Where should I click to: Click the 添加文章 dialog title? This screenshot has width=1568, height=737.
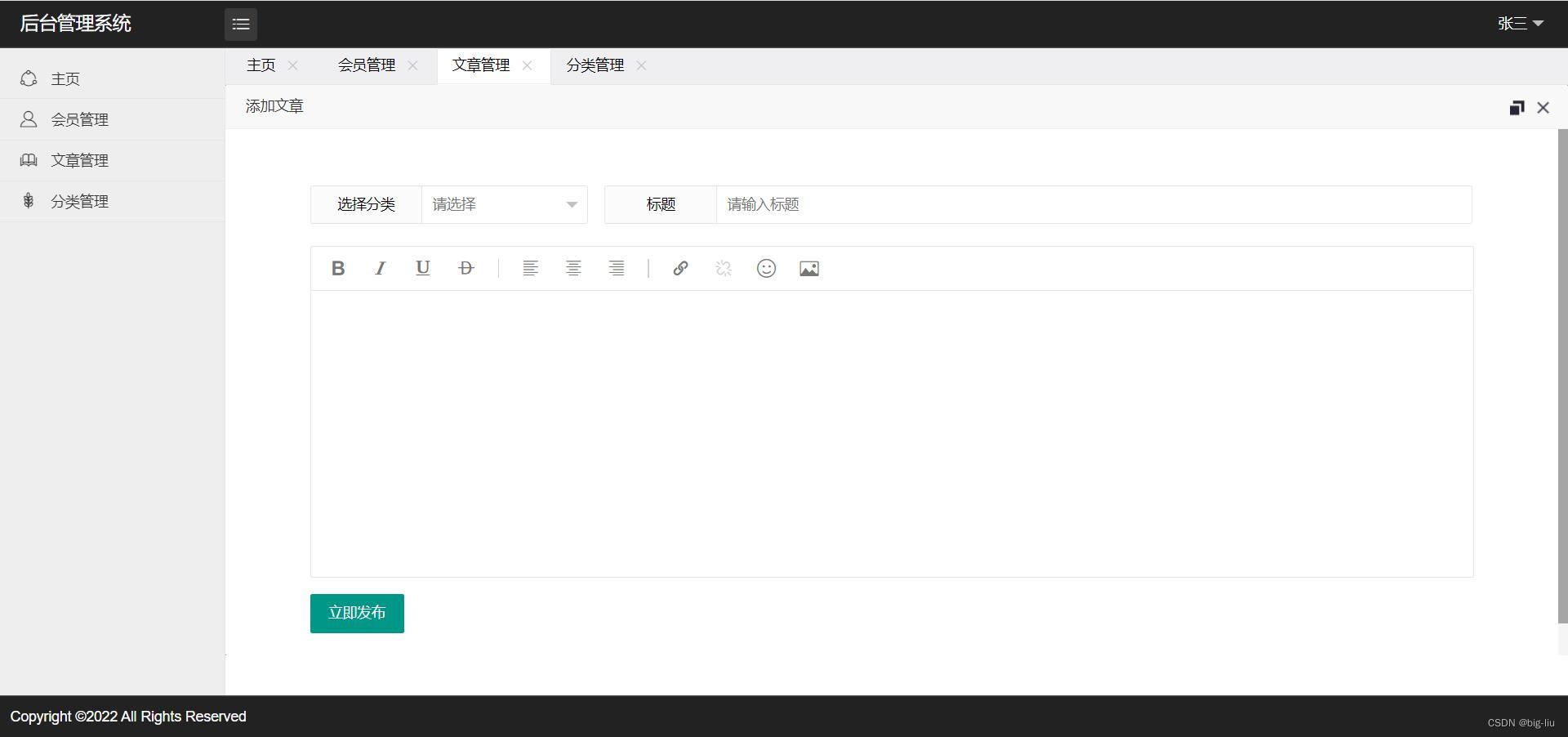coord(274,106)
